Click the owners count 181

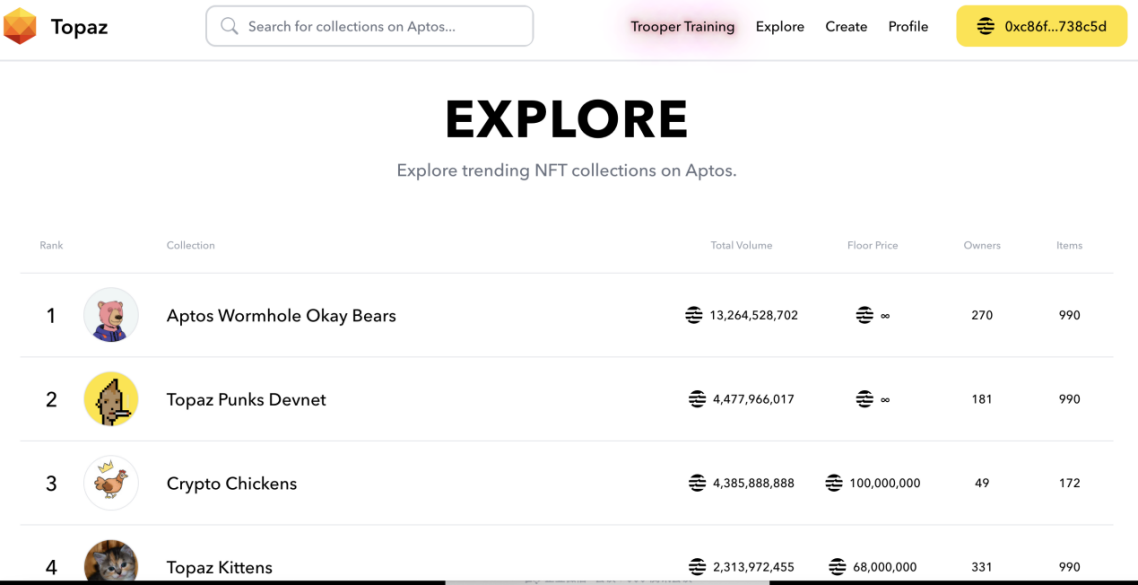tap(982, 400)
